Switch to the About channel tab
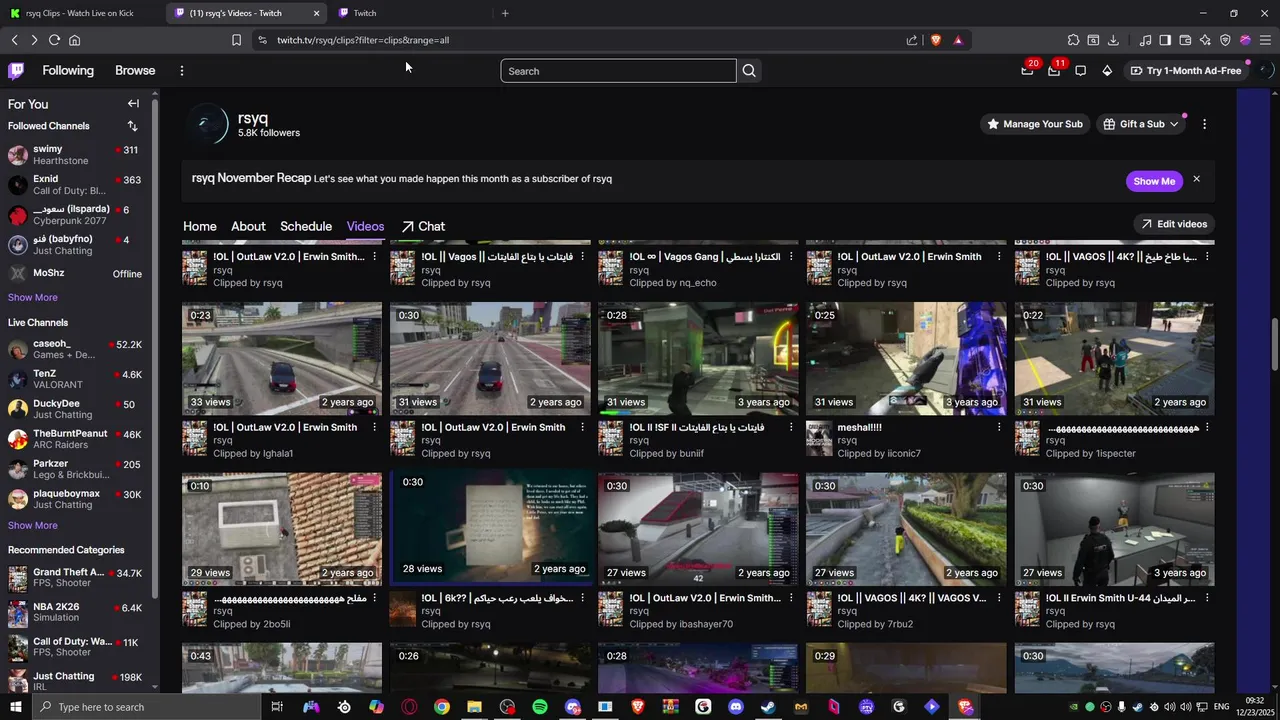1280x720 pixels. tap(248, 226)
